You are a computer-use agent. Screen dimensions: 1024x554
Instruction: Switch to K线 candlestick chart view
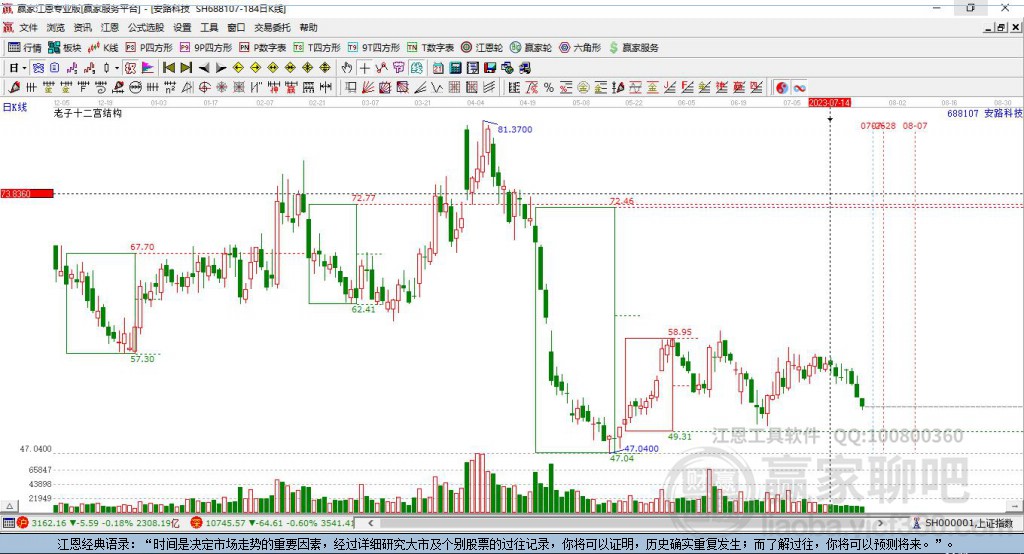pyautogui.click(x=103, y=48)
